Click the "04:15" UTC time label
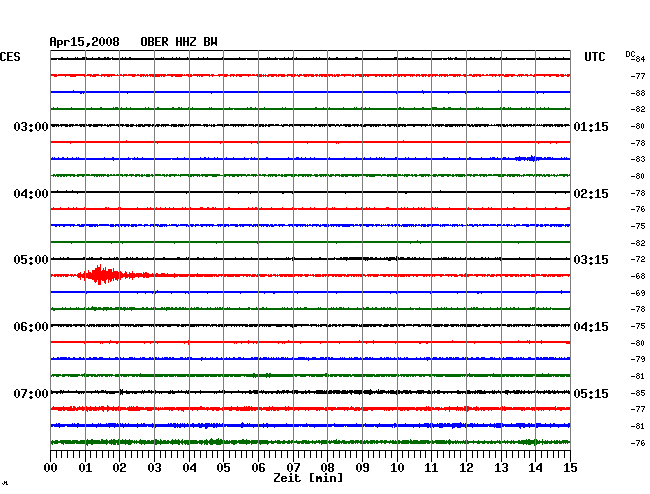Viewport: 650px width, 494px height. (x=591, y=327)
